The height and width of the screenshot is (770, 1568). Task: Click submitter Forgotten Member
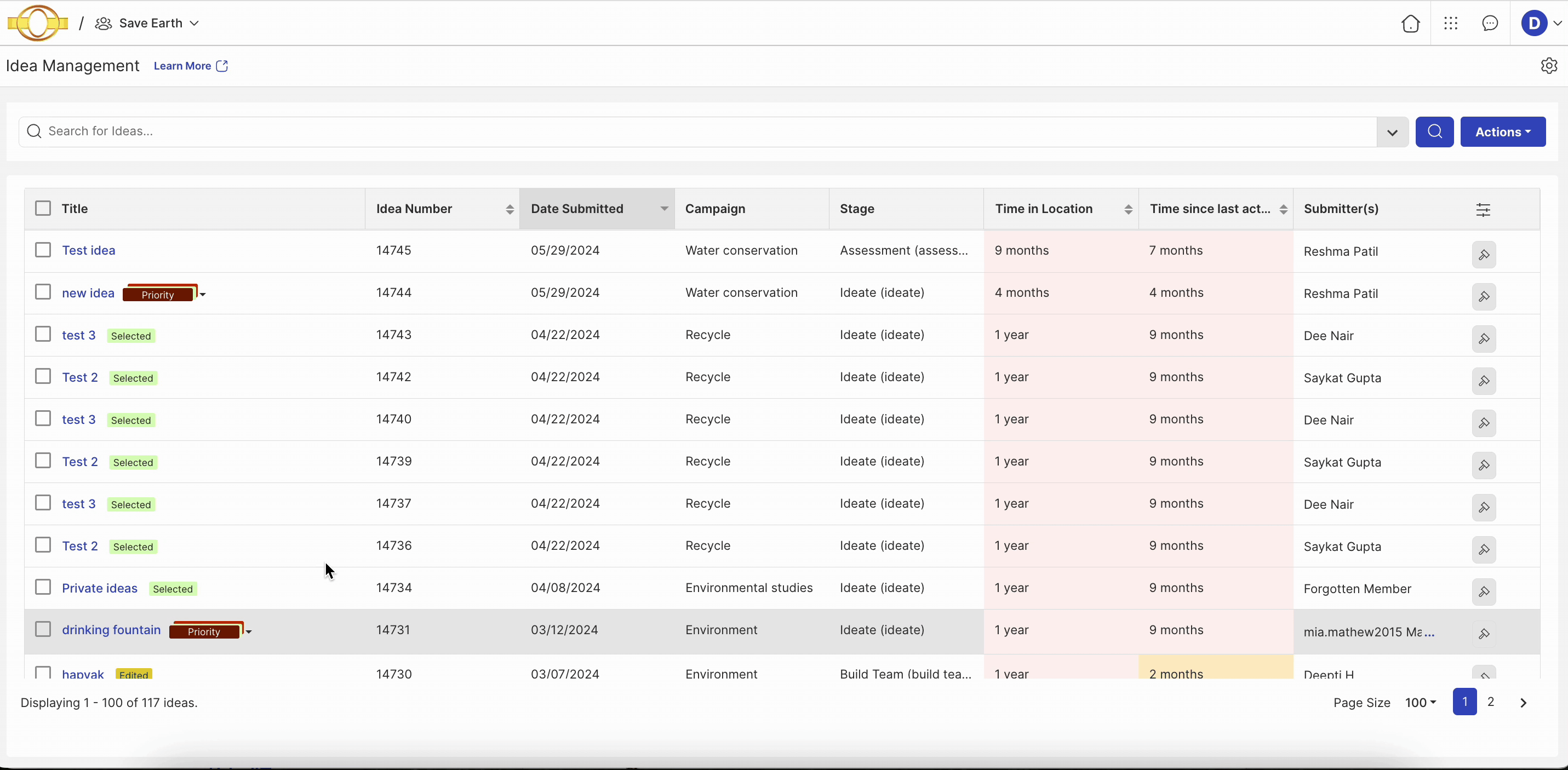1357,589
